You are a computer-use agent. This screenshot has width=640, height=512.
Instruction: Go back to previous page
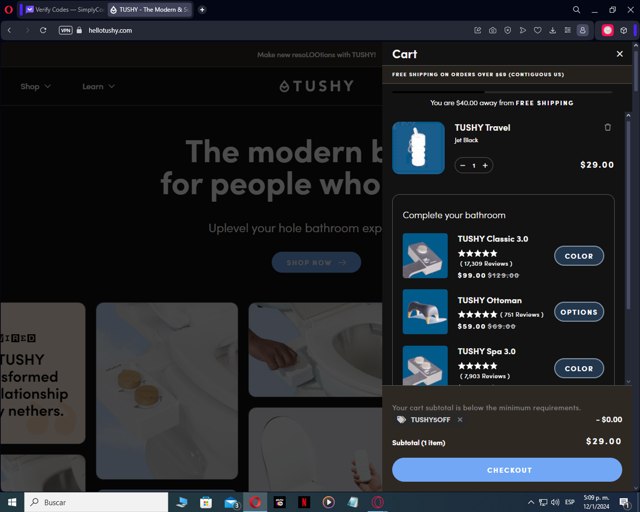click(9, 30)
